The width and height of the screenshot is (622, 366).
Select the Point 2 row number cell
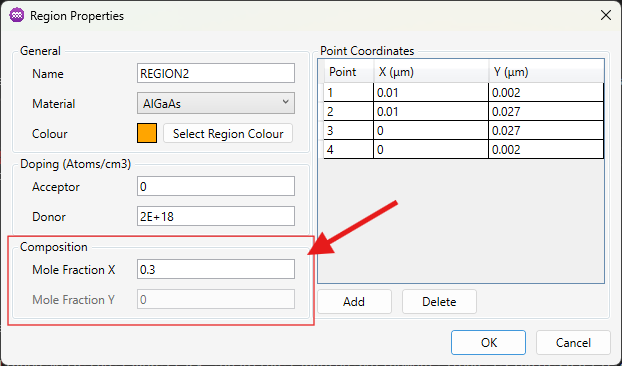click(x=349, y=111)
